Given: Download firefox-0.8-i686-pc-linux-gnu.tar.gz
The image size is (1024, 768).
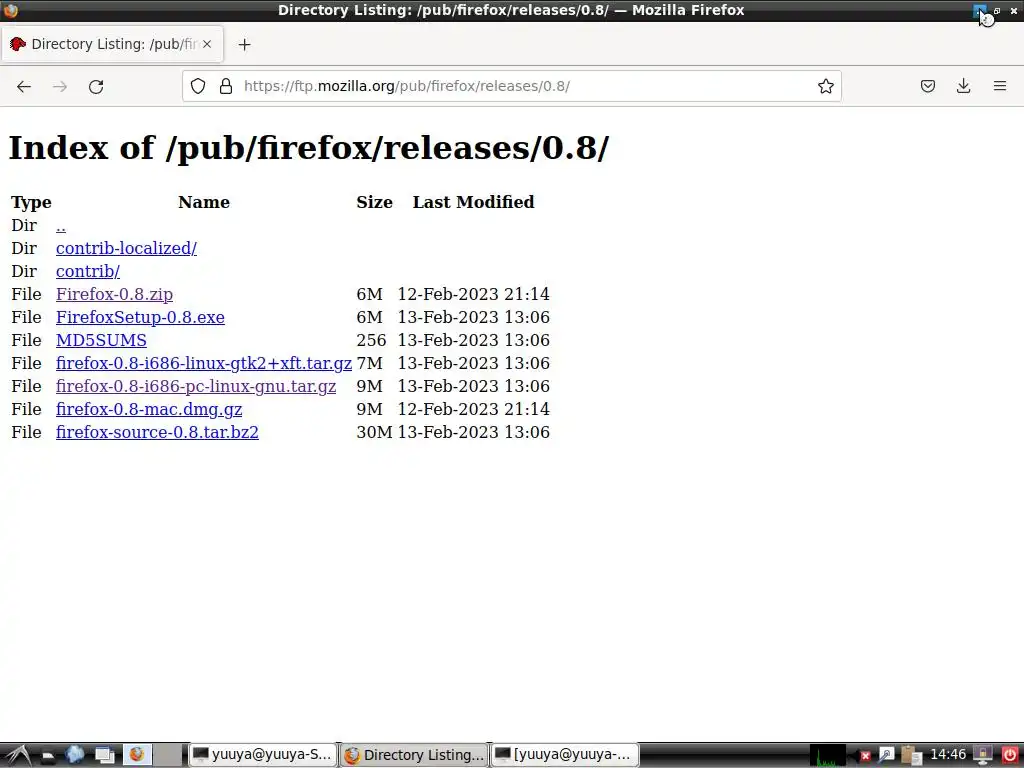Looking at the screenshot, I should pos(196,386).
